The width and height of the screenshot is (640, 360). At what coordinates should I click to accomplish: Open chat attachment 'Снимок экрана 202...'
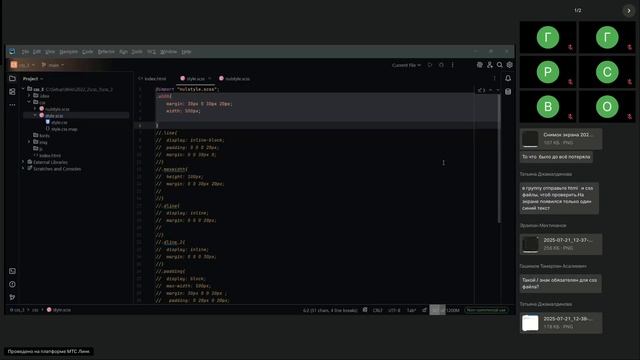(561, 138)
